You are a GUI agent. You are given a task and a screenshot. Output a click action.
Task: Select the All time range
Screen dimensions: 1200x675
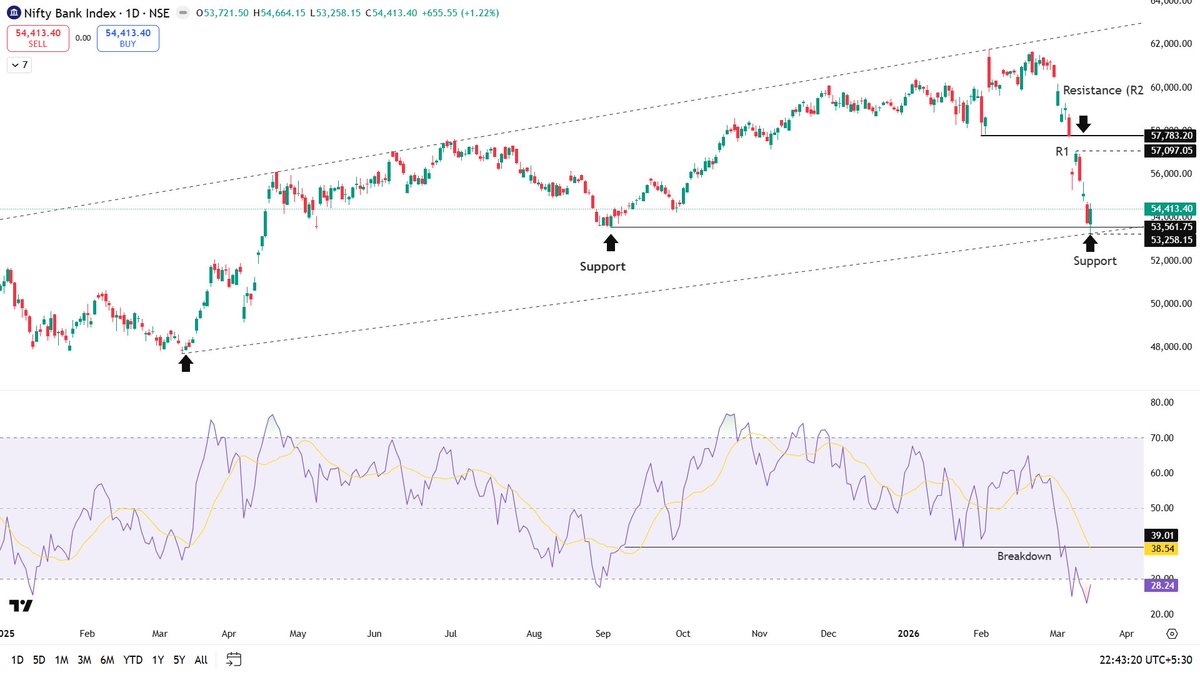click(x=201, y=660)
